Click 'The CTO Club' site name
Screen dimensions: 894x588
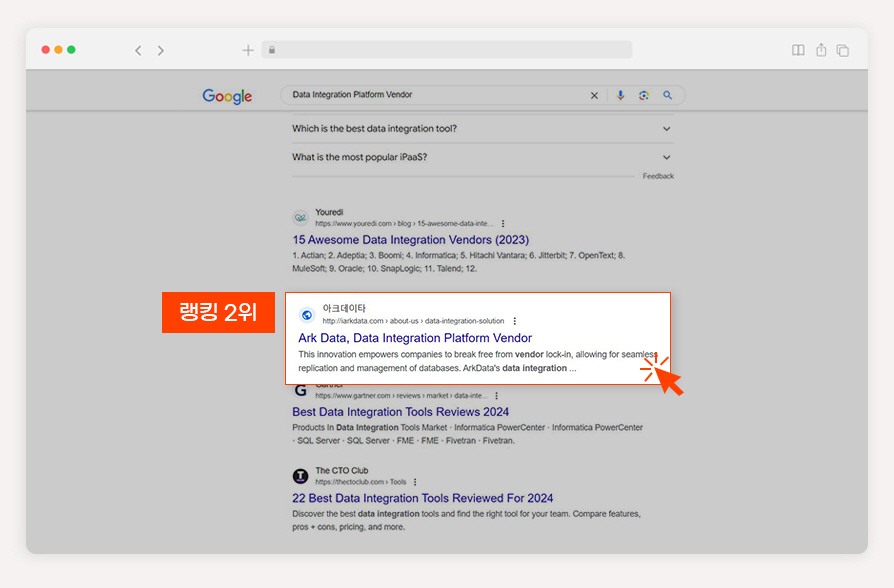342,471
